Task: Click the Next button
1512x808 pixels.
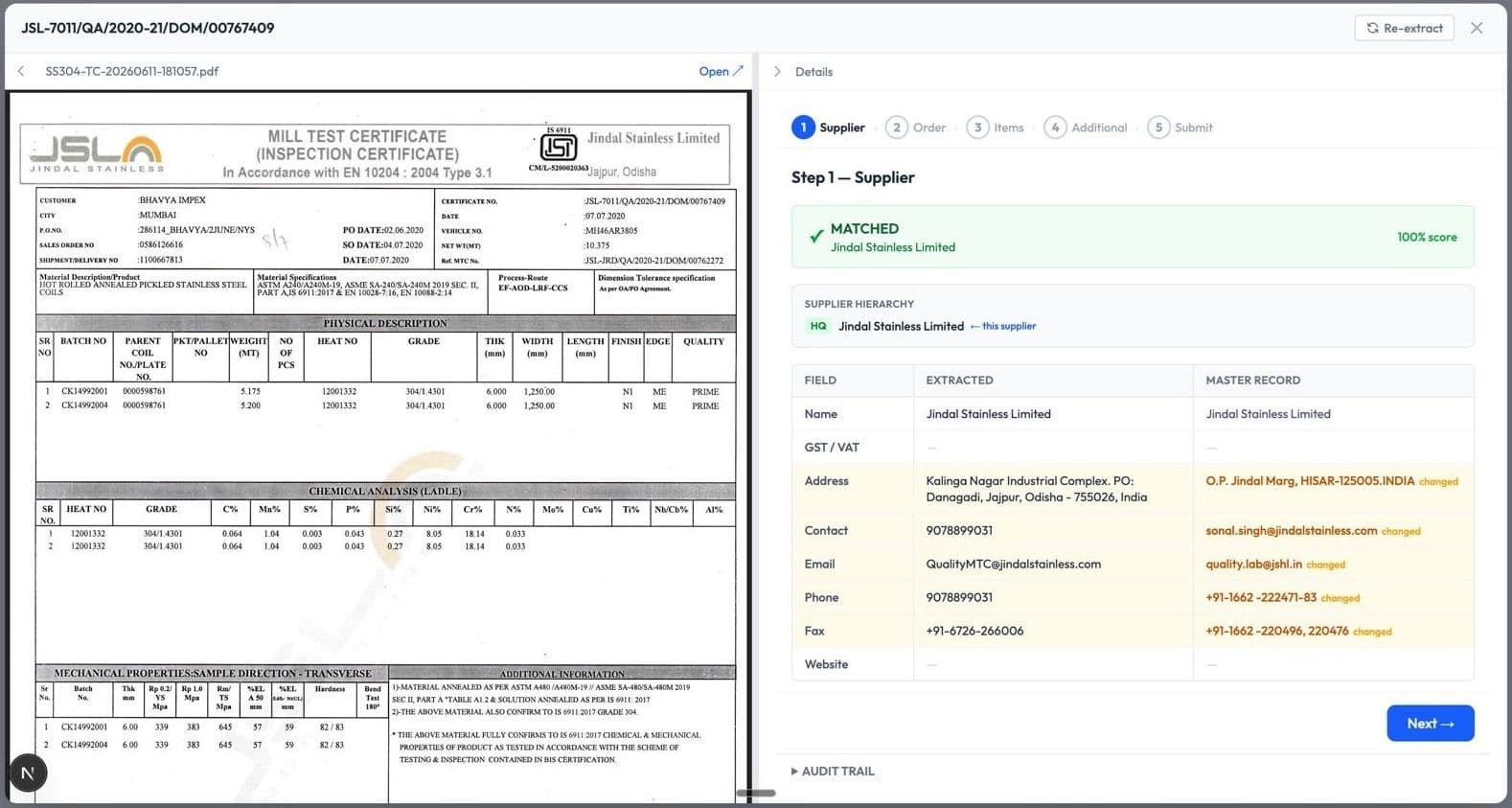Action: click(1430, 724)
